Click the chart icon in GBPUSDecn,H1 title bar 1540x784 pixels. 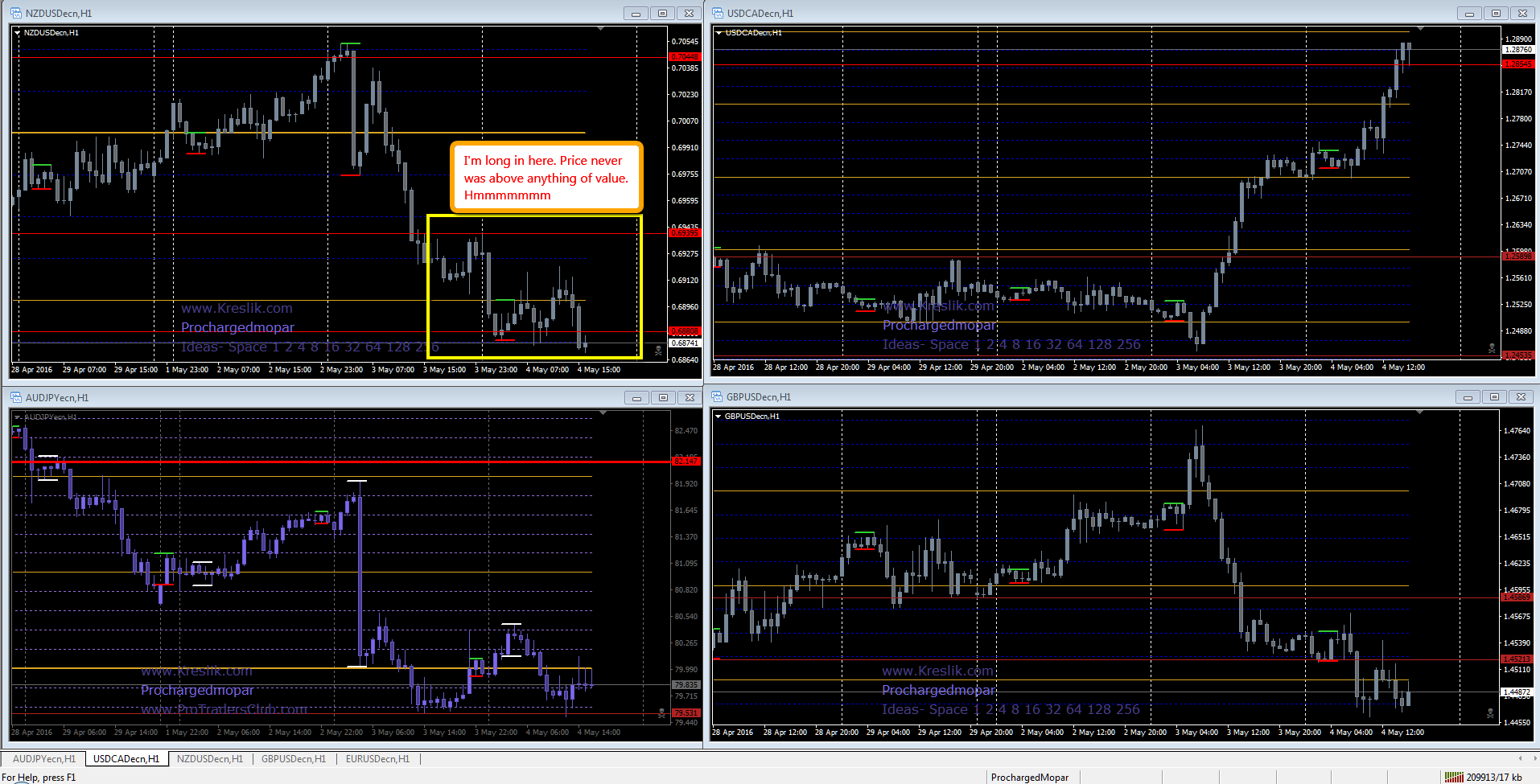(719, 396)
